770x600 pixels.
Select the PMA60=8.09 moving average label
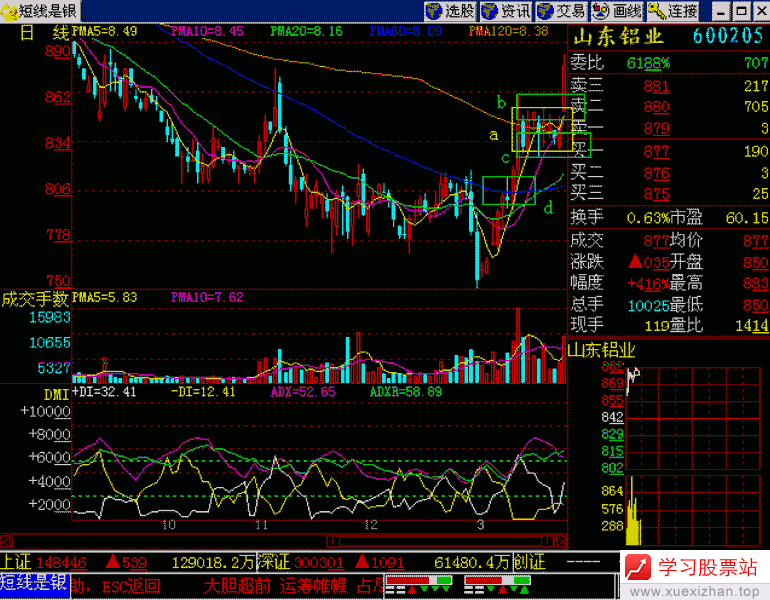[x=406, y=31]
